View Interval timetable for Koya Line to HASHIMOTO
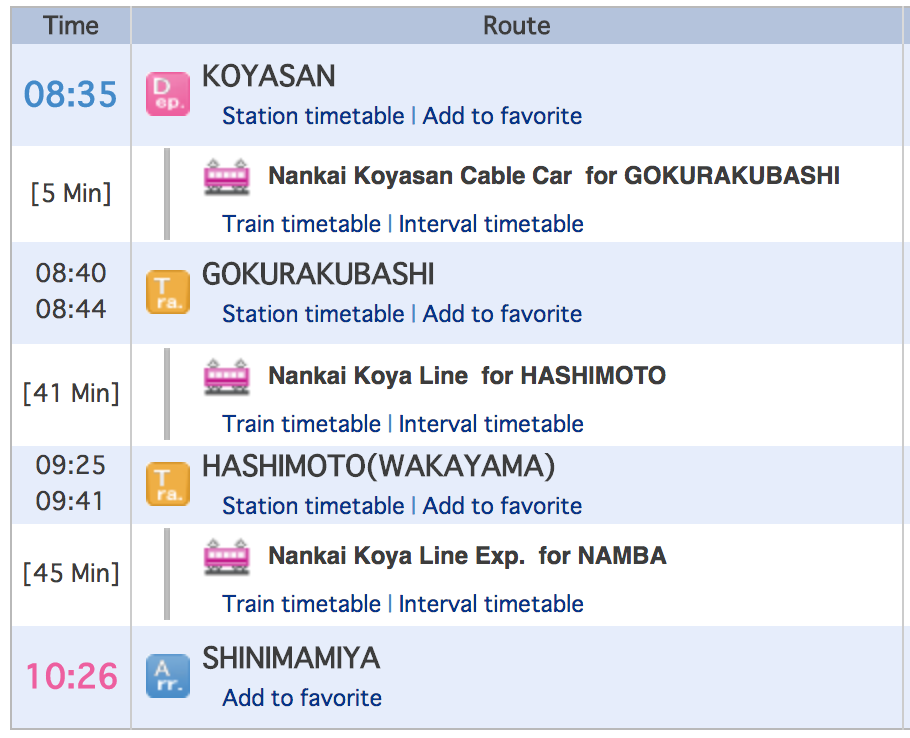 coord(491,424)
